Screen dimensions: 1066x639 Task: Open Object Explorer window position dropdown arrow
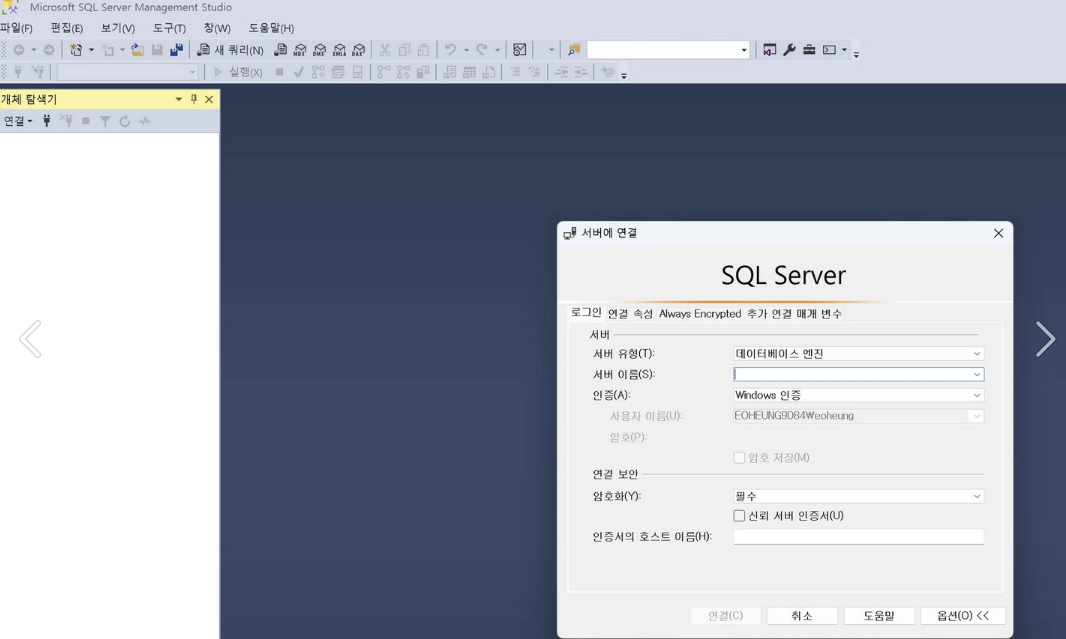(x=179, y=99)
